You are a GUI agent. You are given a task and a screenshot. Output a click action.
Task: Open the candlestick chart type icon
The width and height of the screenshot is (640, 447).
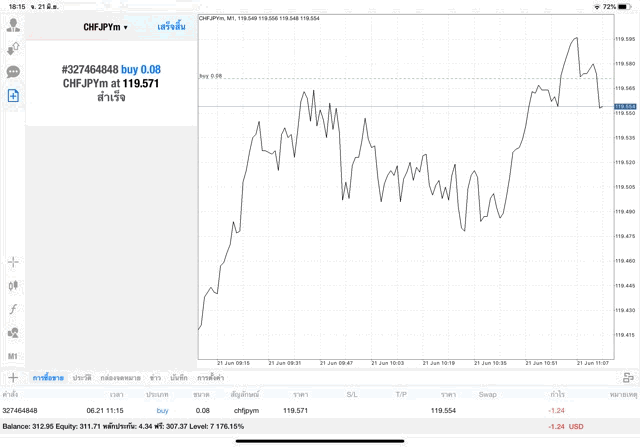13,285
